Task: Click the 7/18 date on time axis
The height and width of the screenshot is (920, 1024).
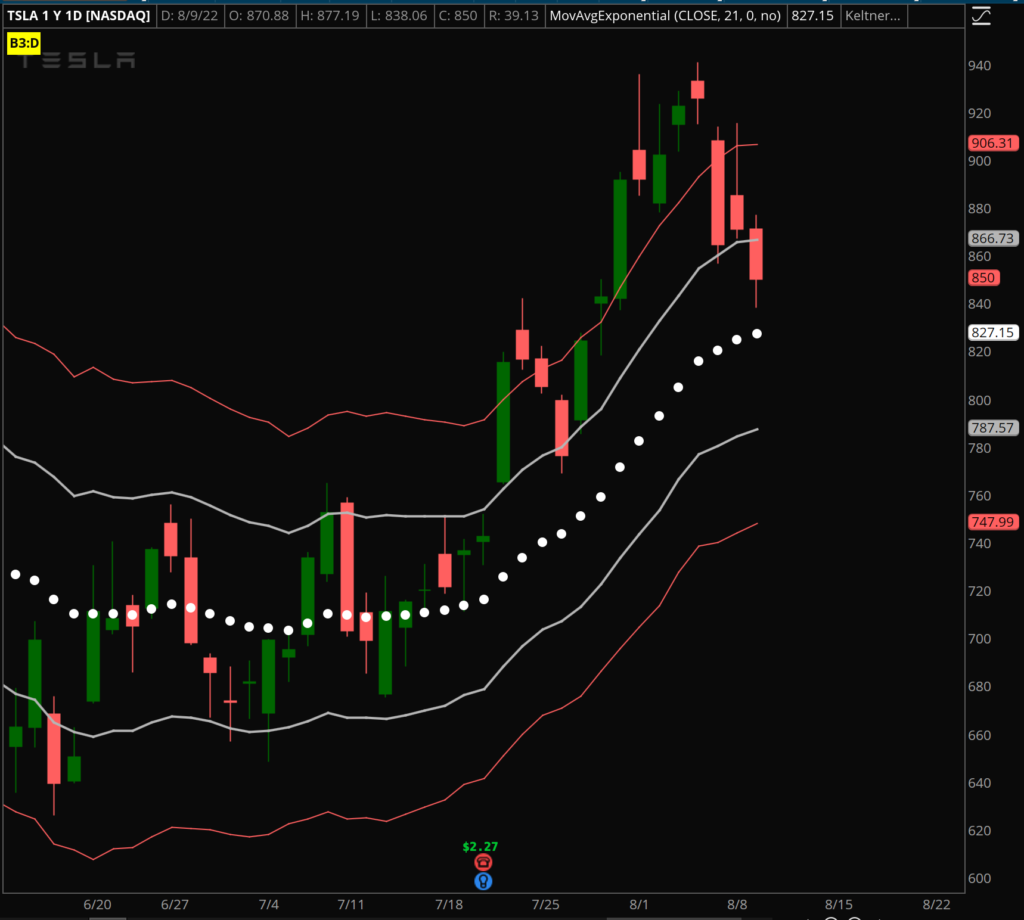Action: click(x=449, y=905)
